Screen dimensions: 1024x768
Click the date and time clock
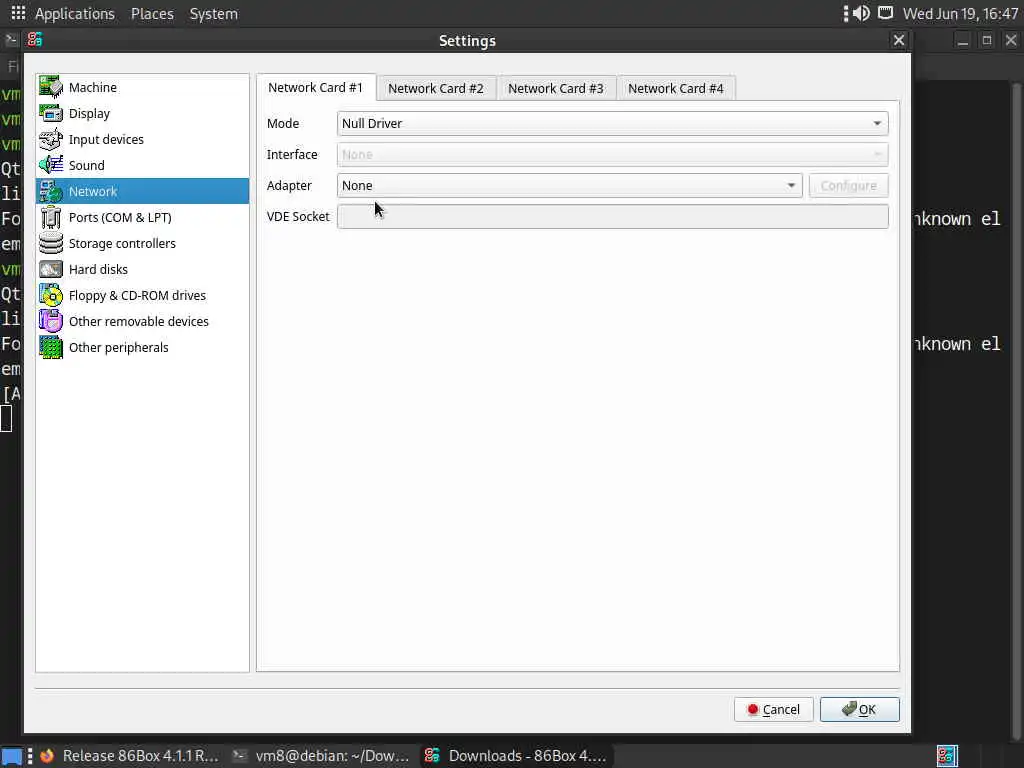pos(960,14)
